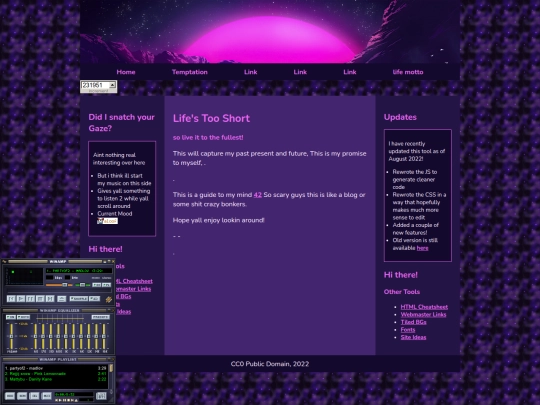The image size is (540, 405).
Task: Adjust Winamp orange volume slider
Action: [x=59, y=285]
